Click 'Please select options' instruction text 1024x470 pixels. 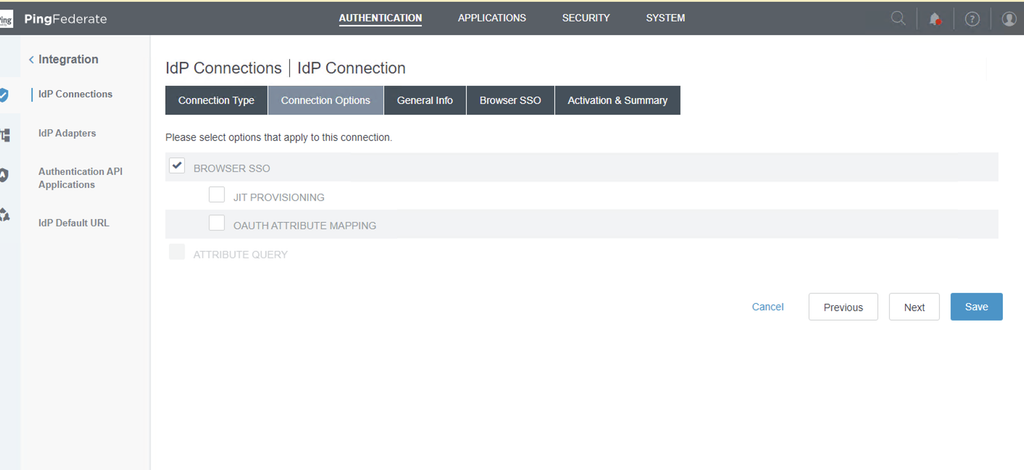click(279, 138)
